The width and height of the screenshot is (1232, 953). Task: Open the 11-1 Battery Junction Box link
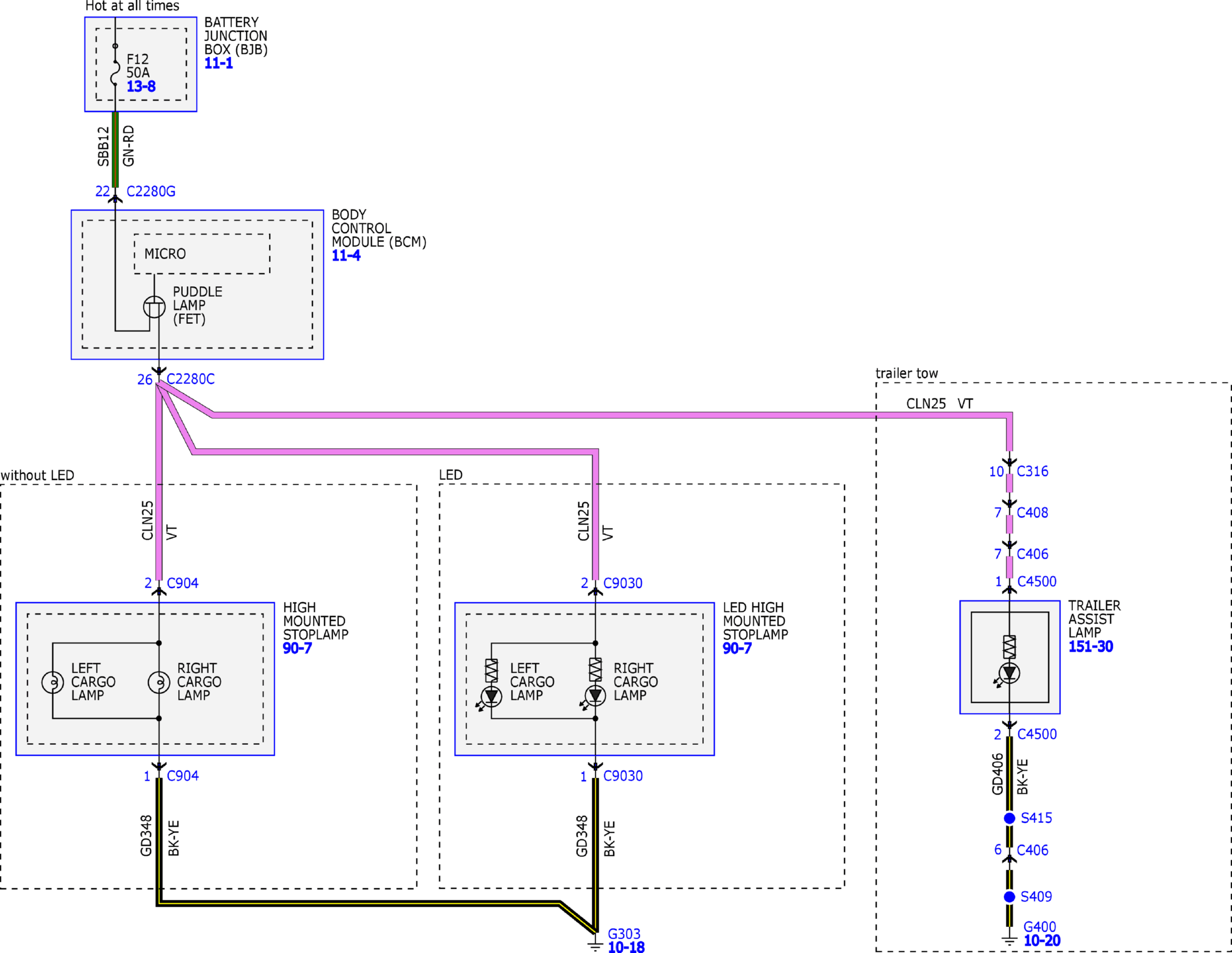pyautogui.click(x=219, y=63)
